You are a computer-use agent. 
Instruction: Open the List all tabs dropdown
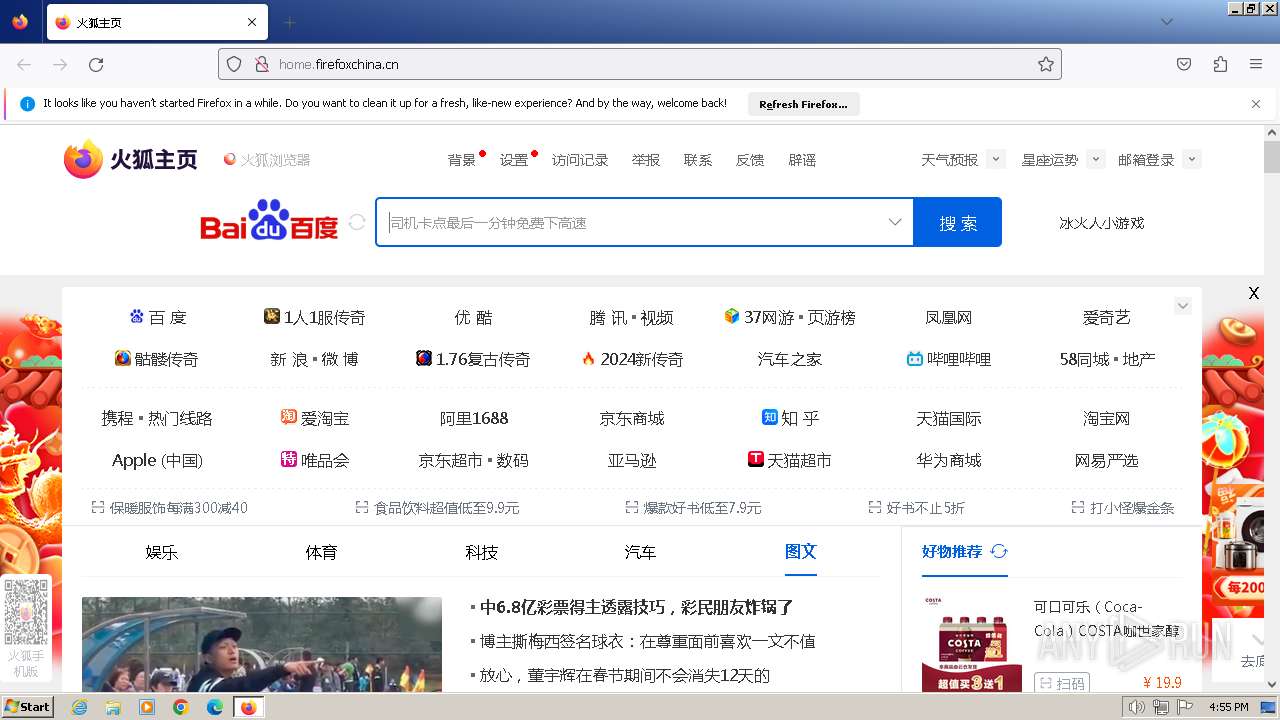[1167, 22]
